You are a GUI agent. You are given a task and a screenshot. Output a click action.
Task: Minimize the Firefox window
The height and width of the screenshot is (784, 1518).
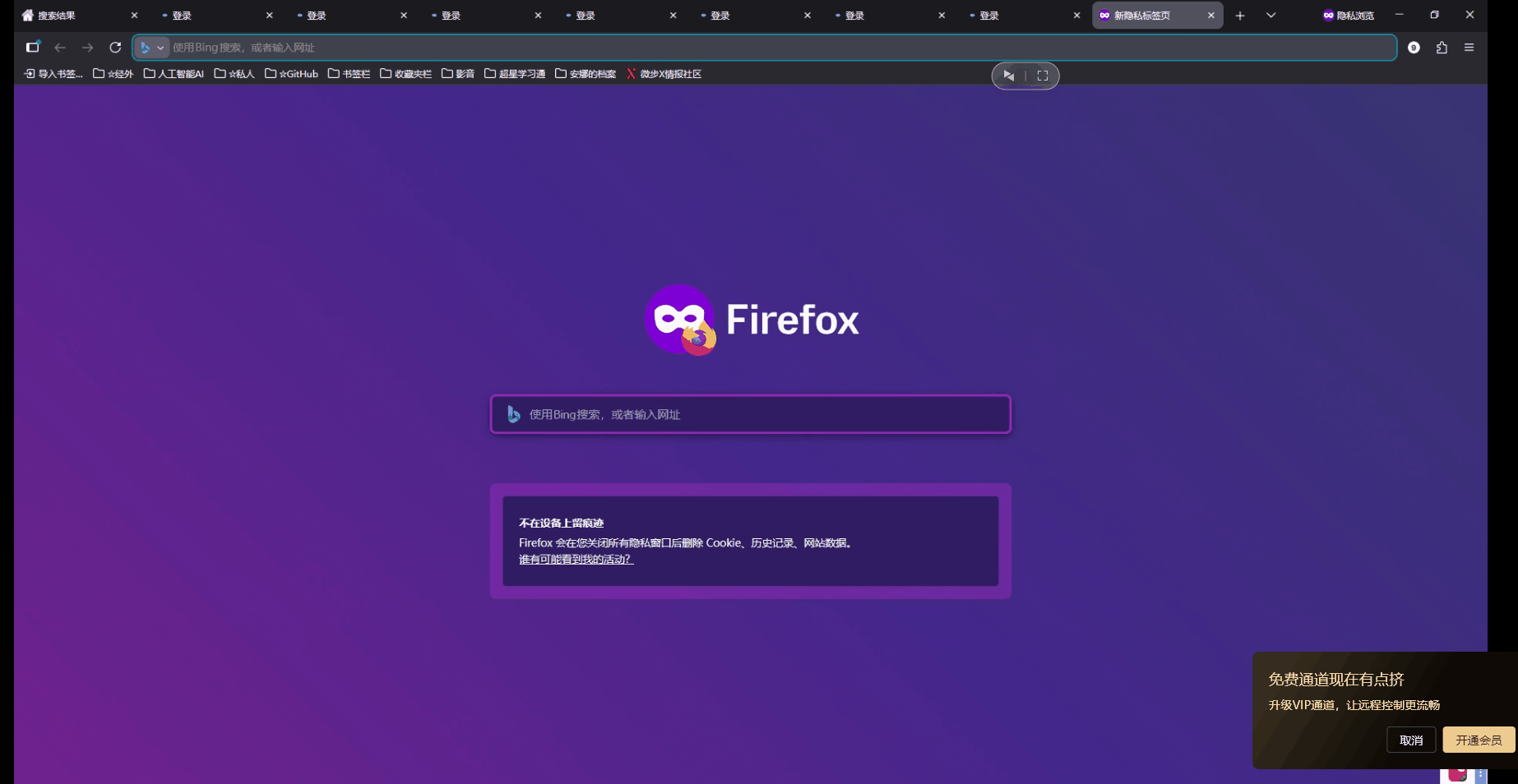(x=1399, y=15)
